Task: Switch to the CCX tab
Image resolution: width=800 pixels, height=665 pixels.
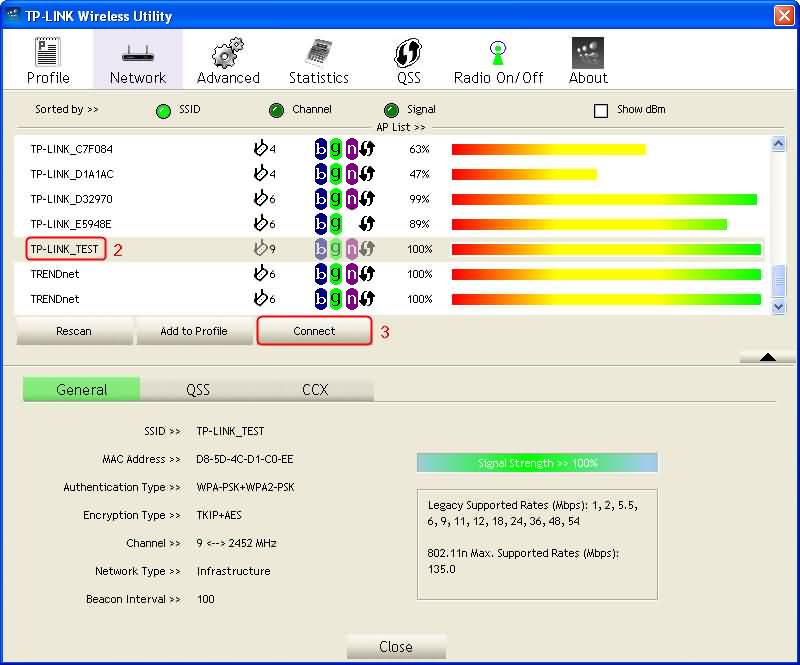Action: [315, 389]
